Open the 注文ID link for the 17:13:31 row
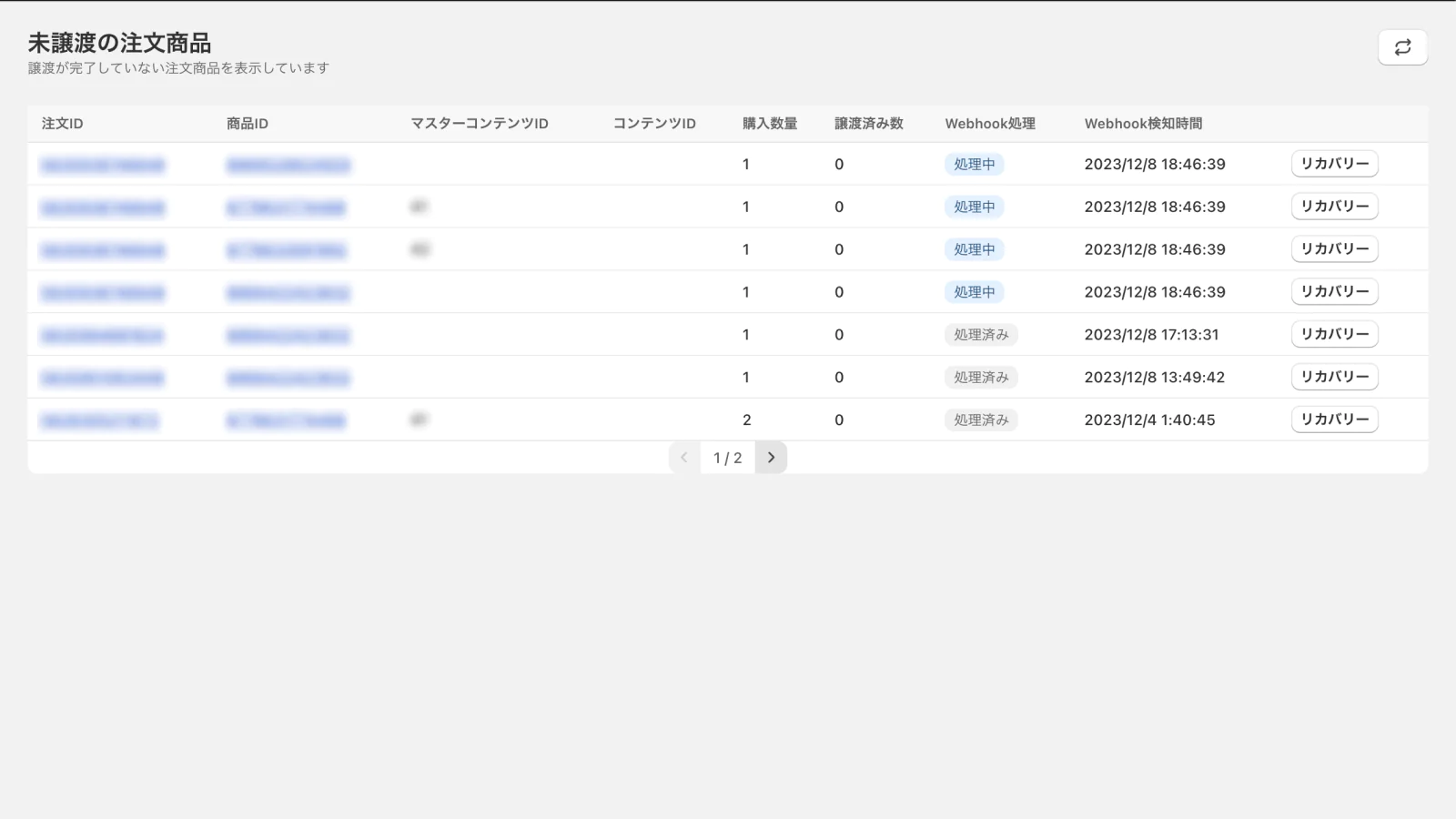1456x819 pixels. (103, 336)
